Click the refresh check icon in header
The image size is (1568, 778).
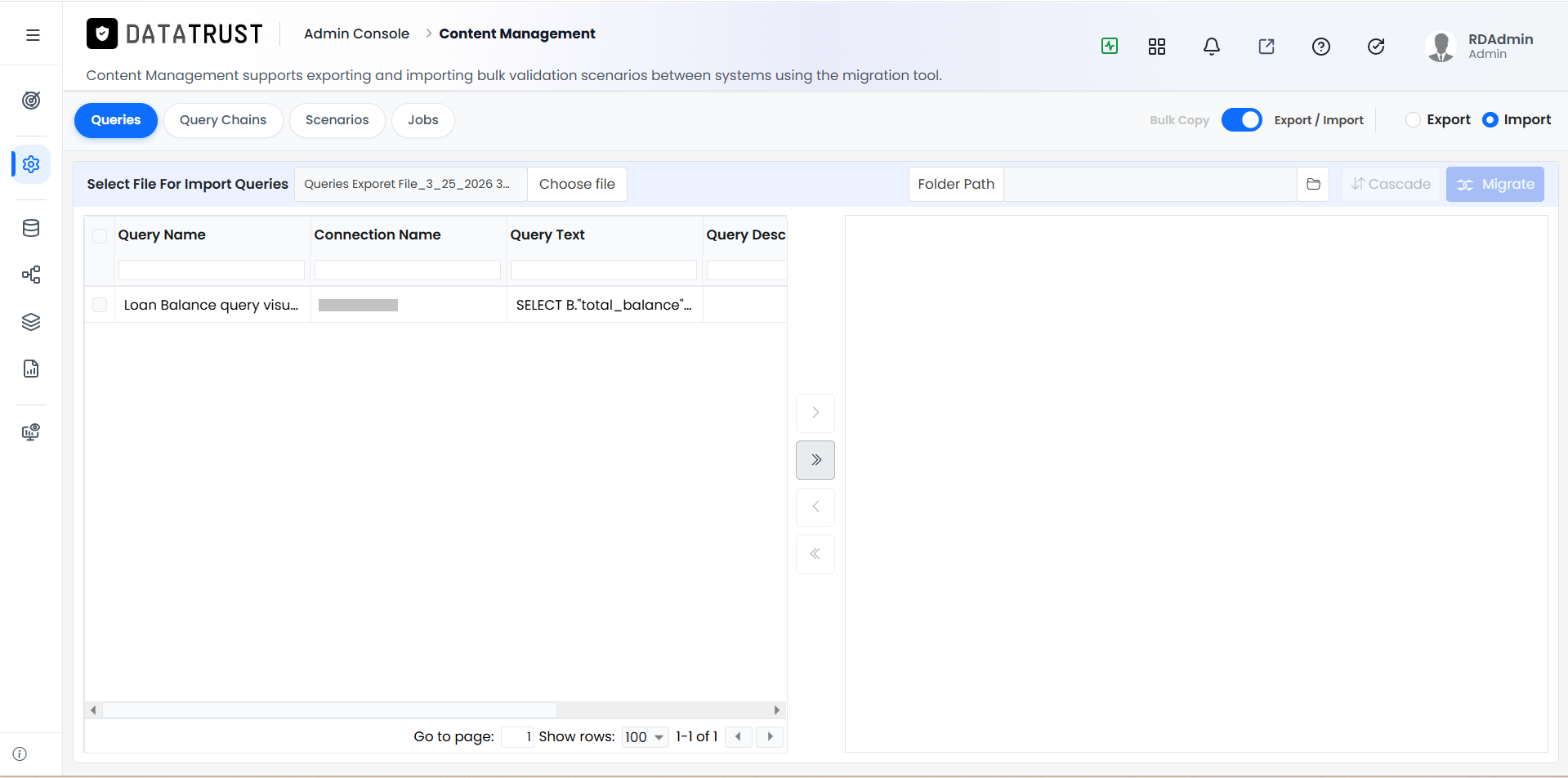(x=1376, y=47)
